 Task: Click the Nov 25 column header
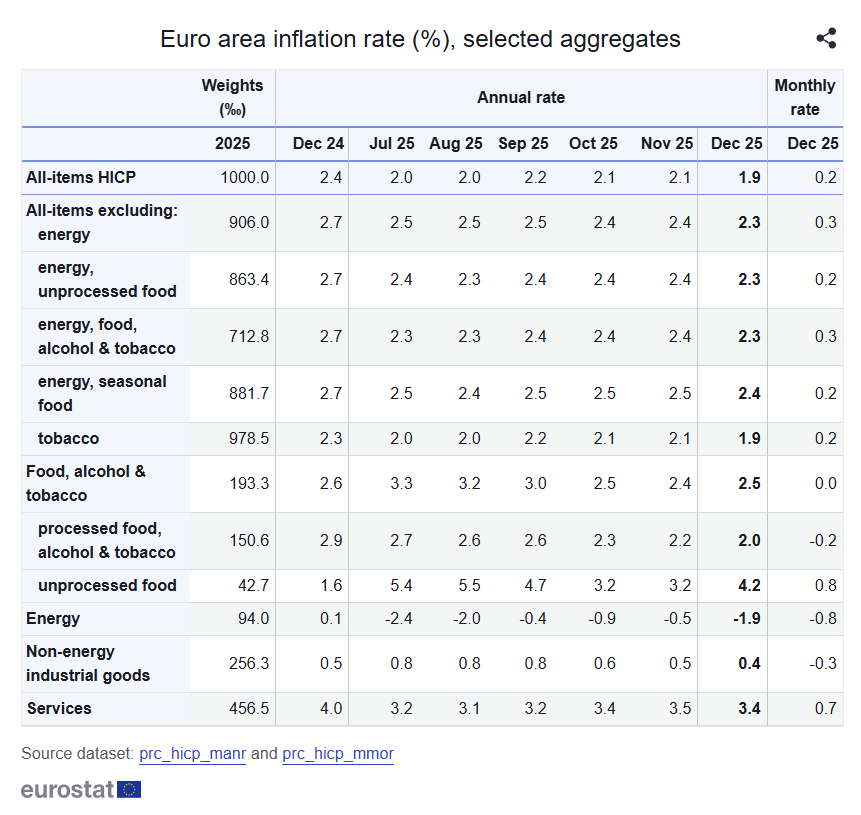(667, 143)
